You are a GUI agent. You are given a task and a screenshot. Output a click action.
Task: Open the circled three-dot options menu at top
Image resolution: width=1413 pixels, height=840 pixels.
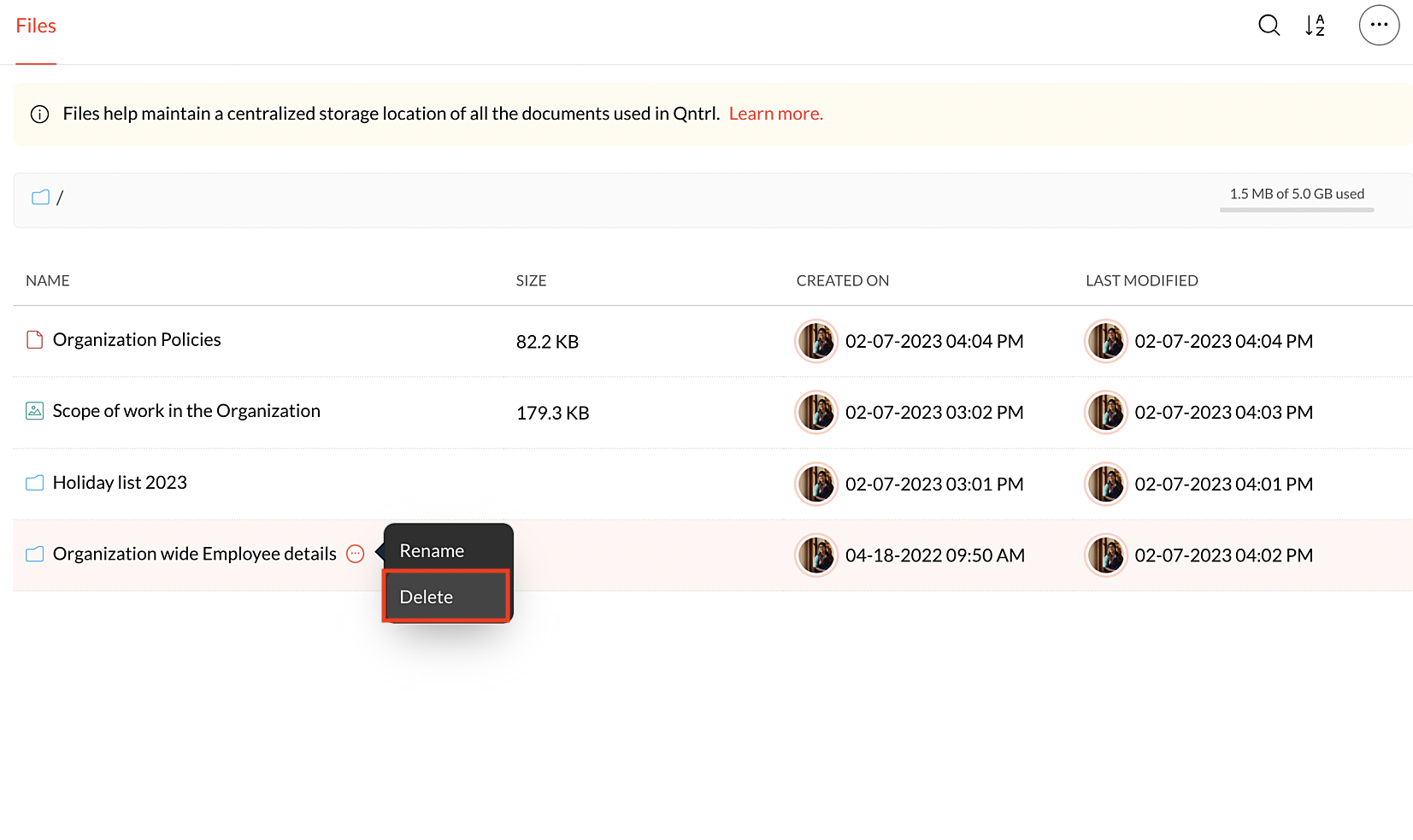click(x=1379, y=26)
